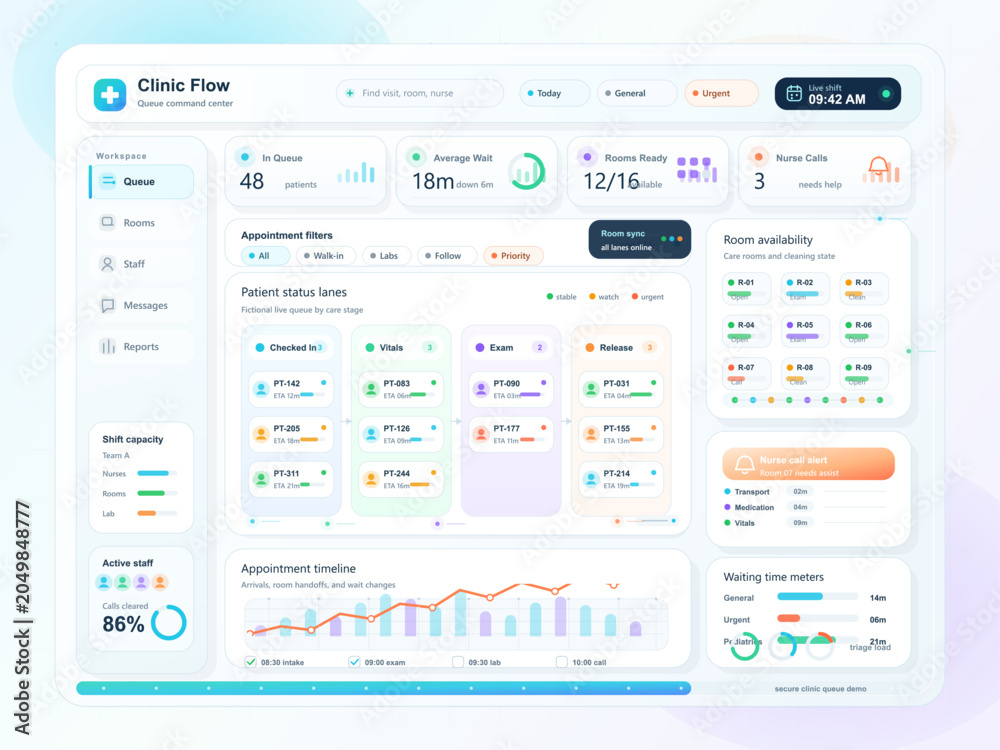1000x750 pixels.
Task: Select the Urgent filter pill
Action: (x=721, y=93)
